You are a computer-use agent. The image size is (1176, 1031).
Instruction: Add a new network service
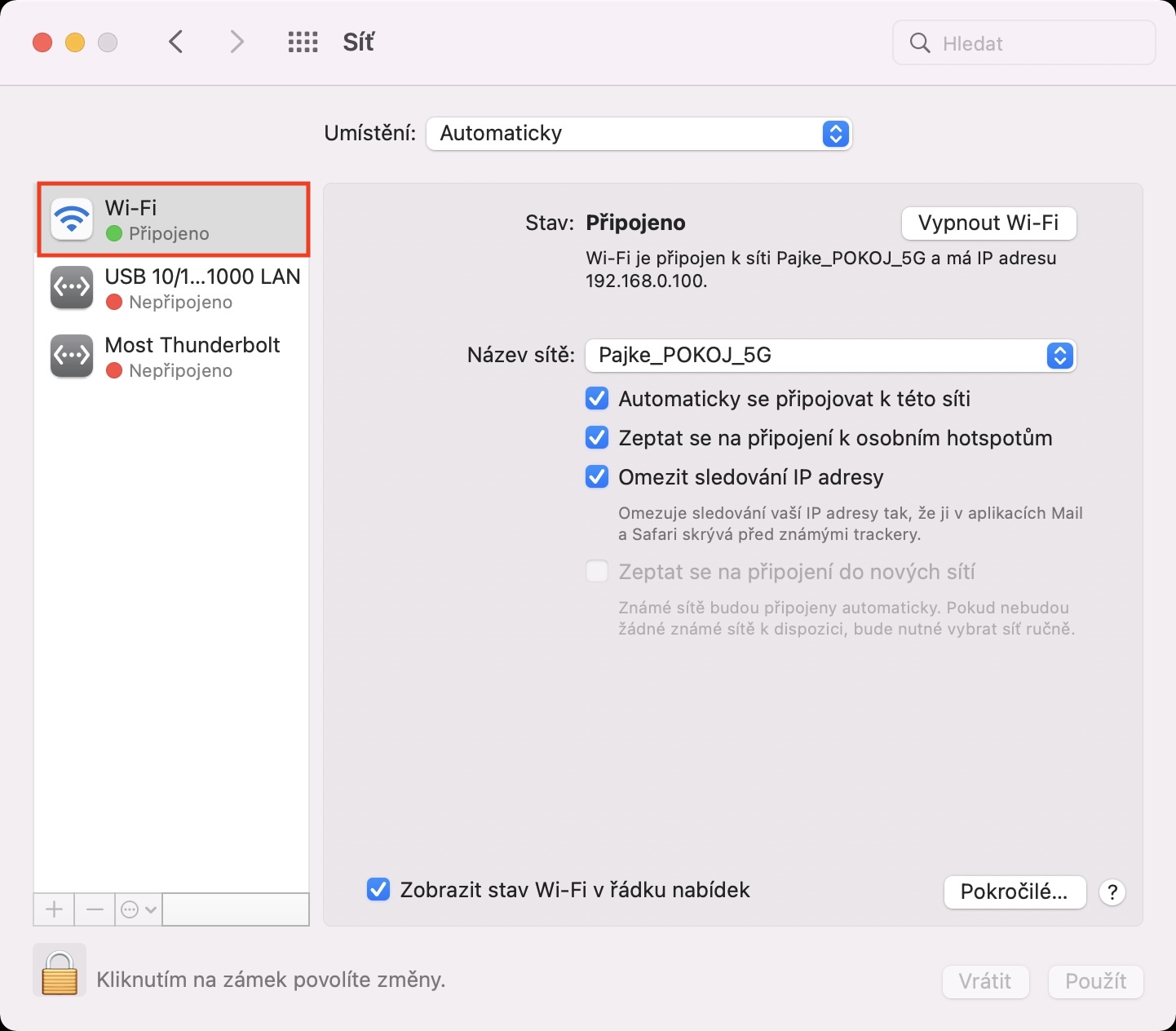tap(54, 909)
